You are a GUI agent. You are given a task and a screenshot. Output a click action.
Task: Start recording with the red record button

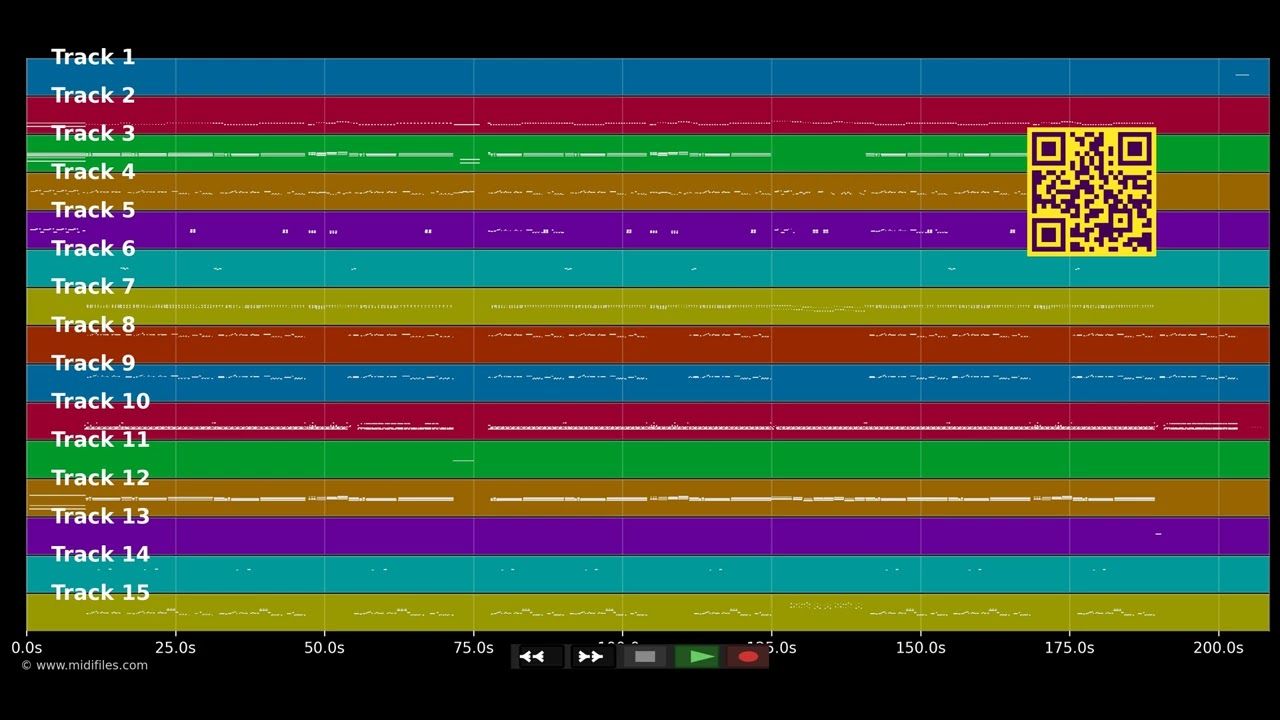coord(748,657)
